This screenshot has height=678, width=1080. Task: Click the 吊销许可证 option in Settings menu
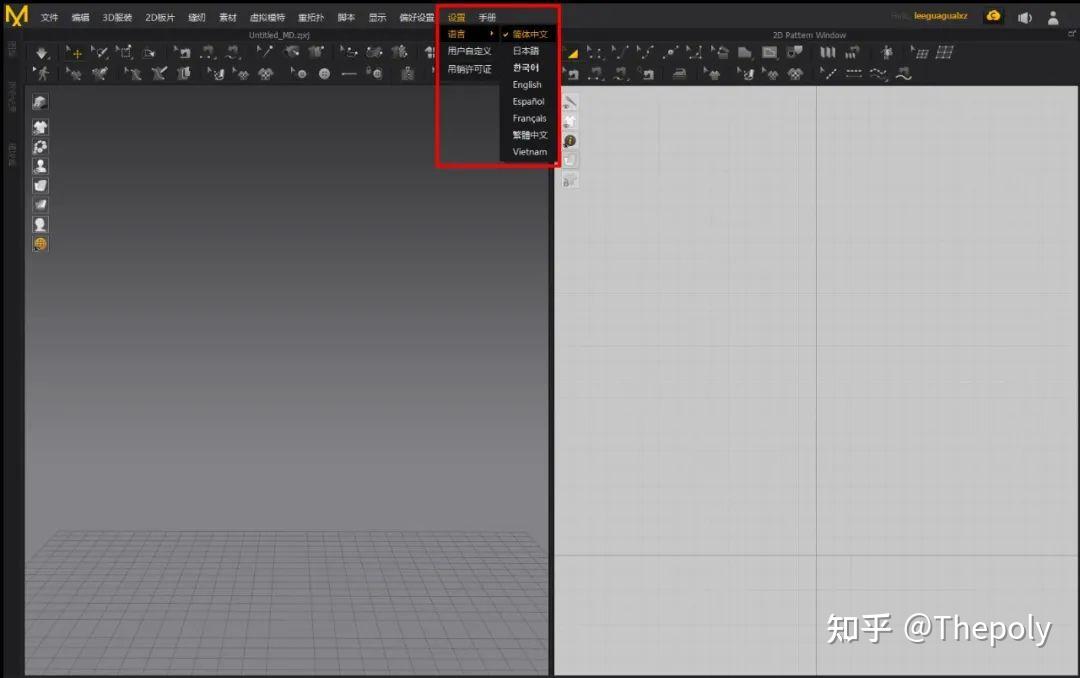tap(468, 67)
